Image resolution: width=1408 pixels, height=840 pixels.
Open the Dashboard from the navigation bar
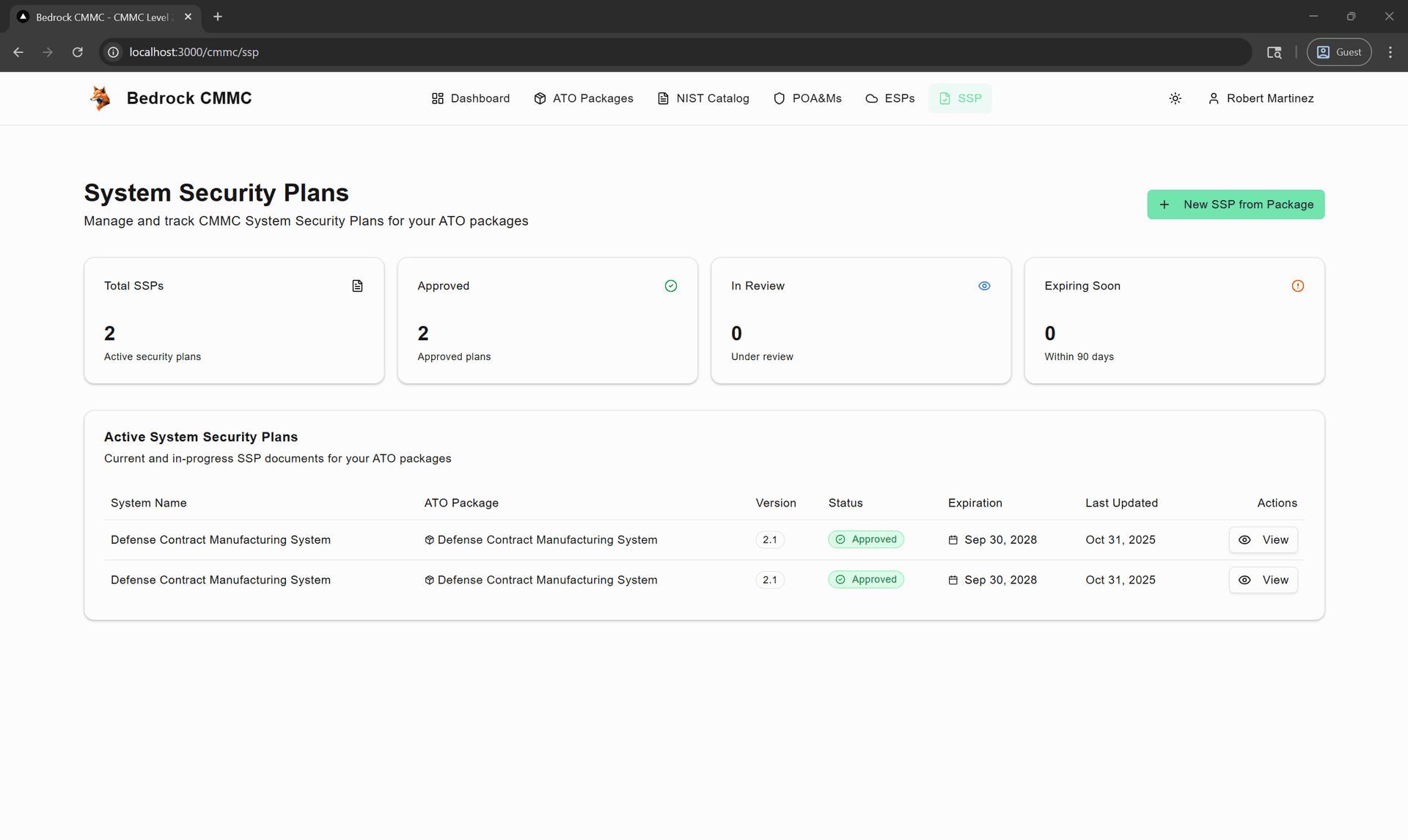point(470,98)
